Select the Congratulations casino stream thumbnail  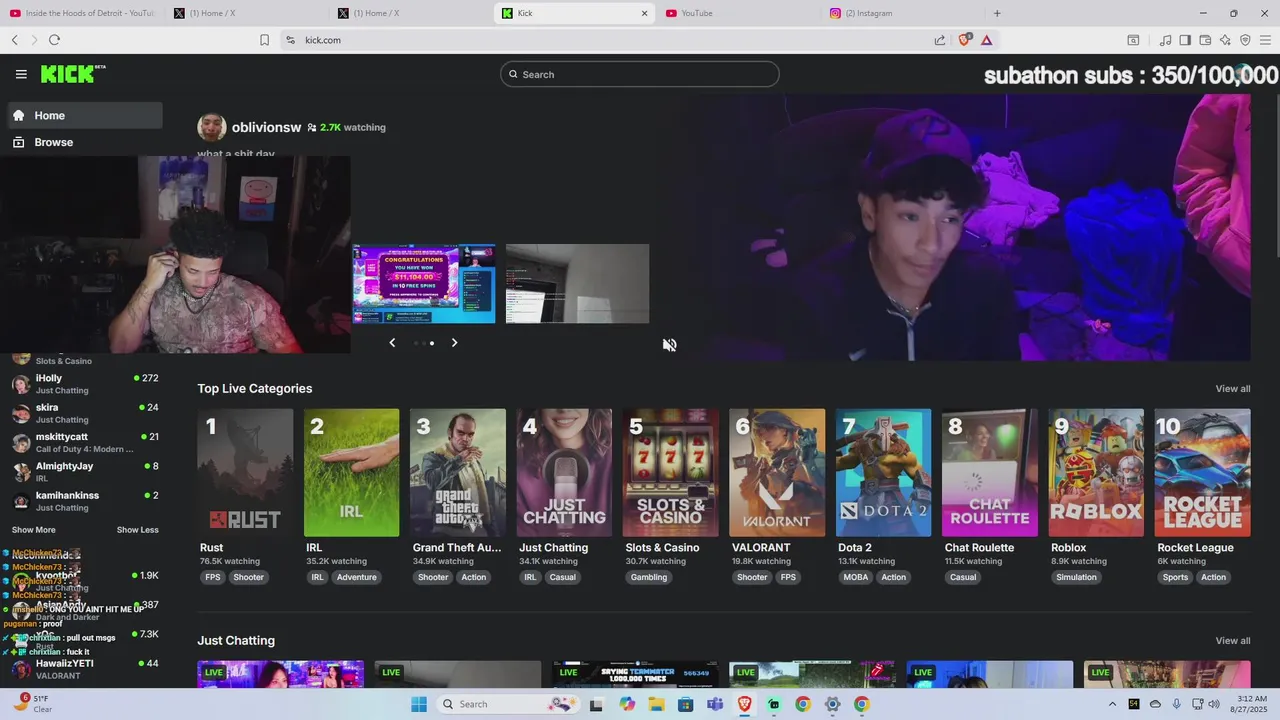coord(424,284)
